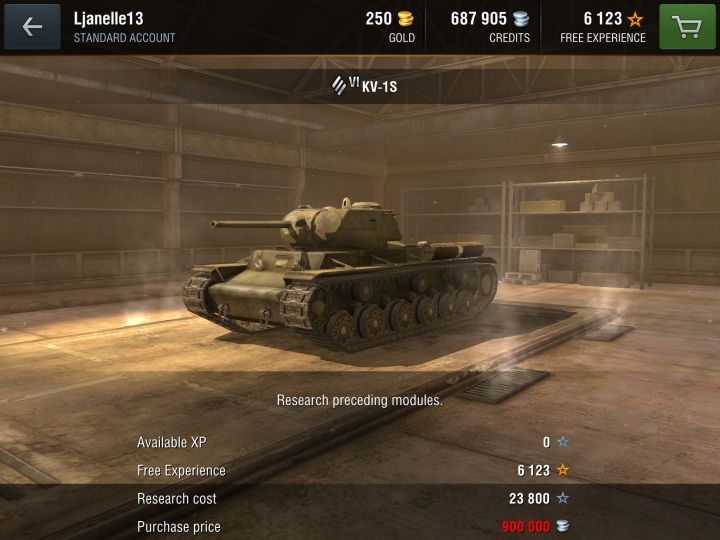Tap the credits icon beside Purchase price
720x540 pixels.
click(562, 526)
